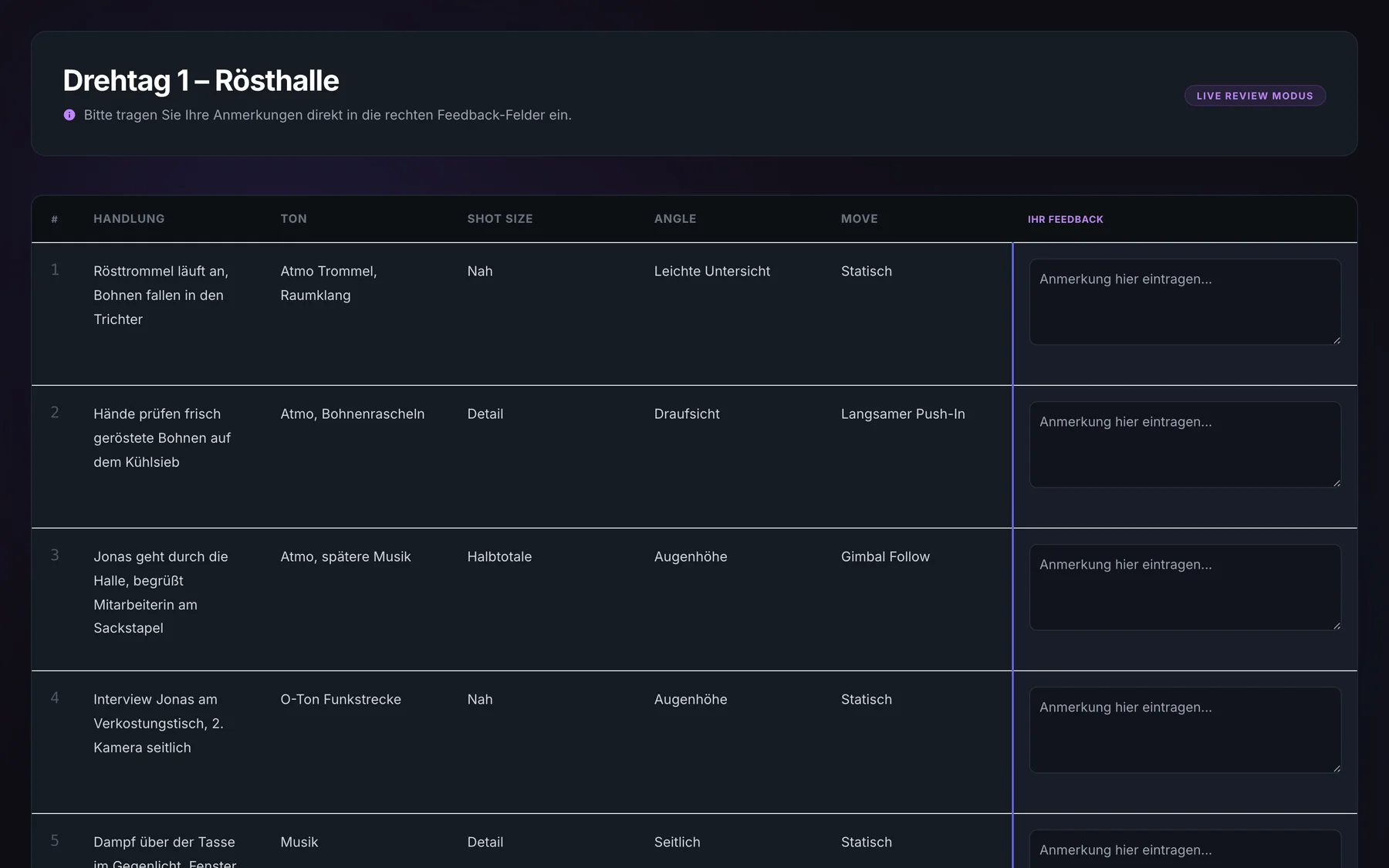Focus the feedback field for shot 4
Screen dimensions: 1389x868
tap(1185, 730)
